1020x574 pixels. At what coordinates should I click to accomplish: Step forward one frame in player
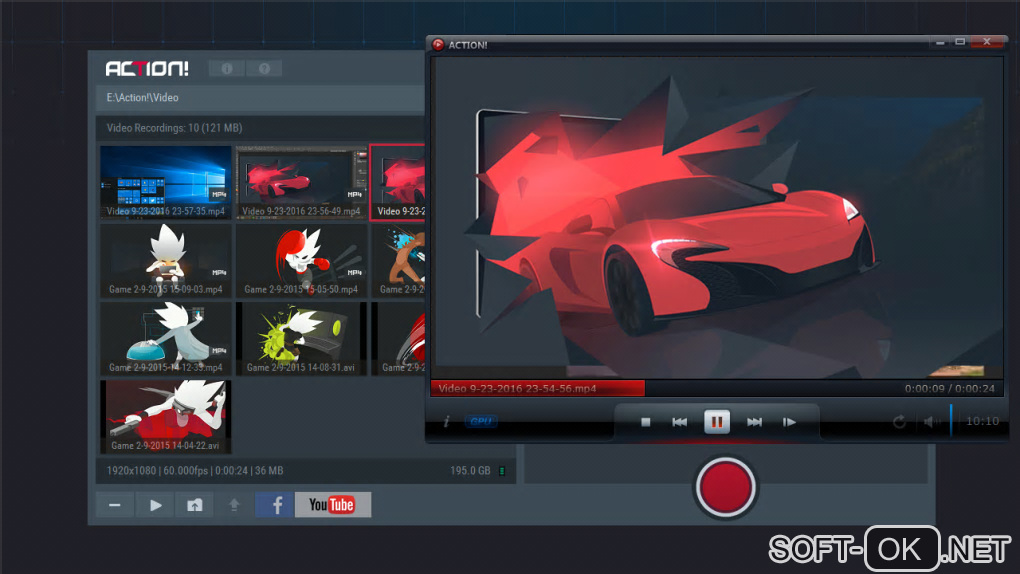[789, 422]
